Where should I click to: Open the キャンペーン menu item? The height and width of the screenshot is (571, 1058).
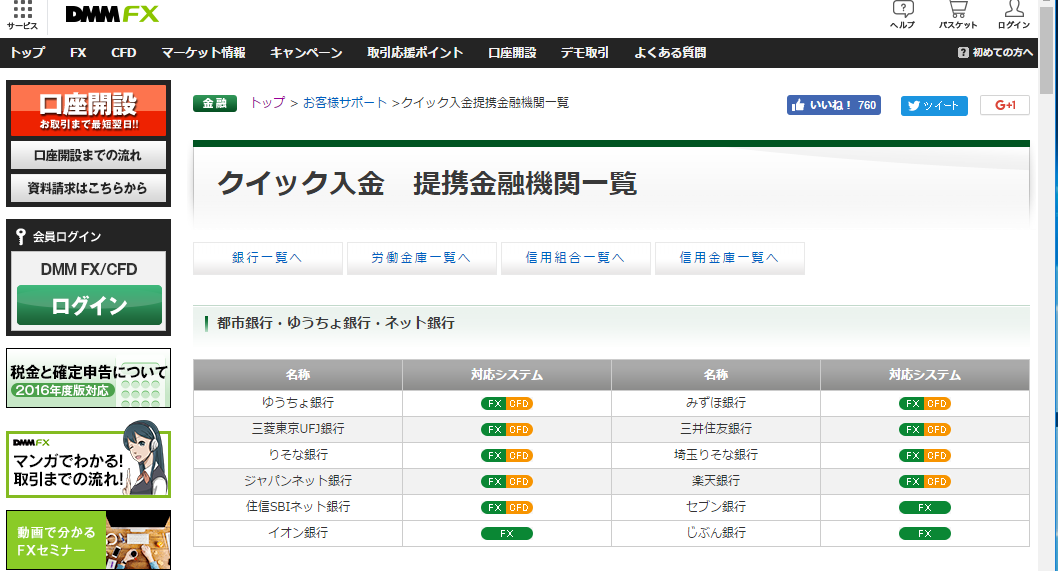click(x=306, y=53)
